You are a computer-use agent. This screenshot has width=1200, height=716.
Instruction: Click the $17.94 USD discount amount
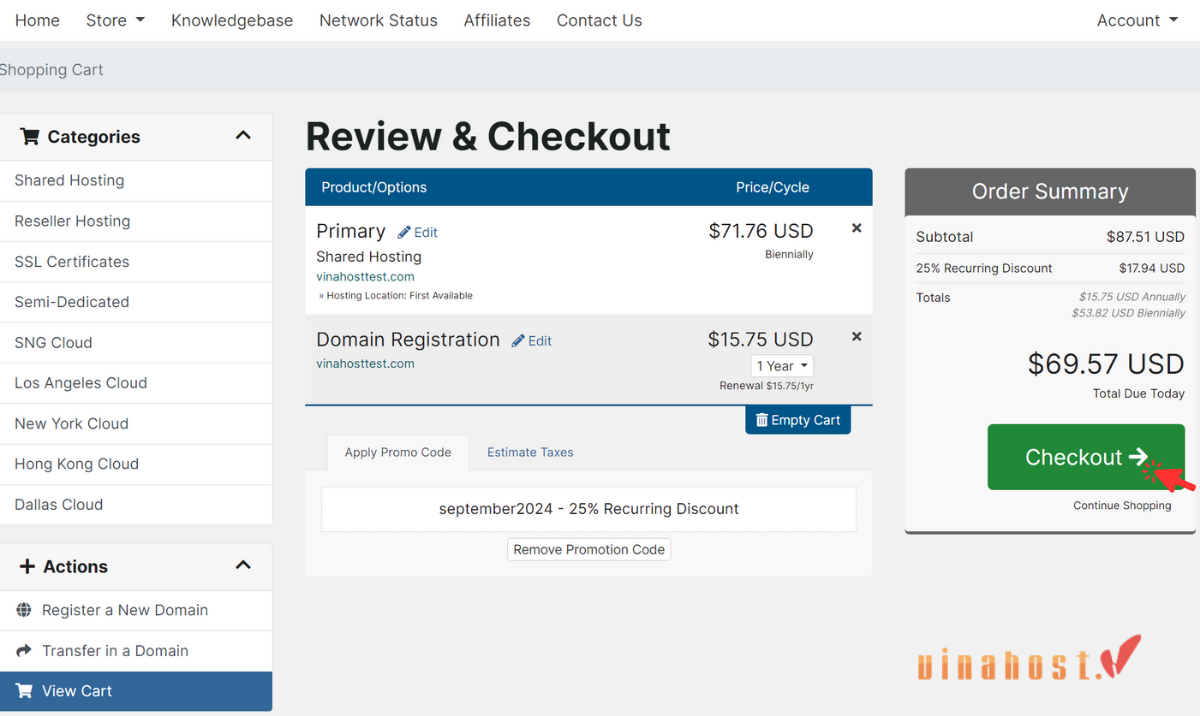pos(1152,268)
